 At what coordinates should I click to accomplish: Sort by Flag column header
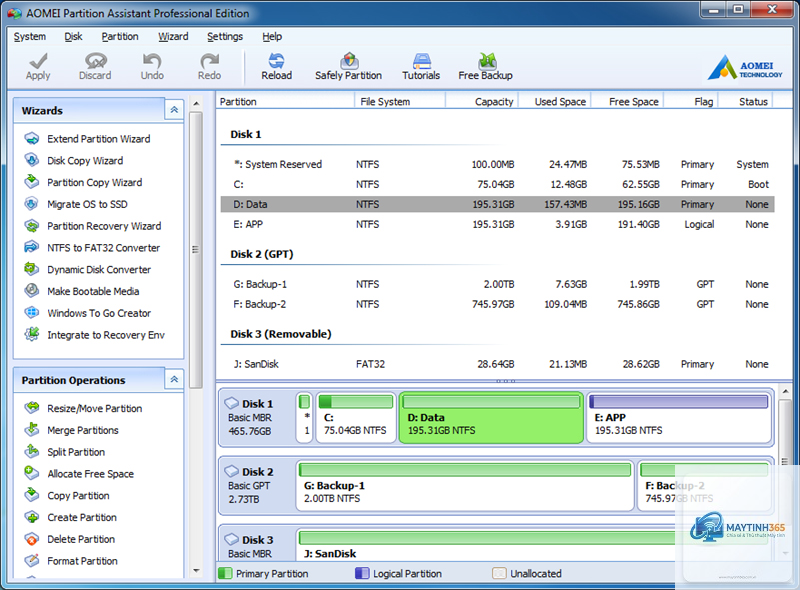tap(691, 101)
